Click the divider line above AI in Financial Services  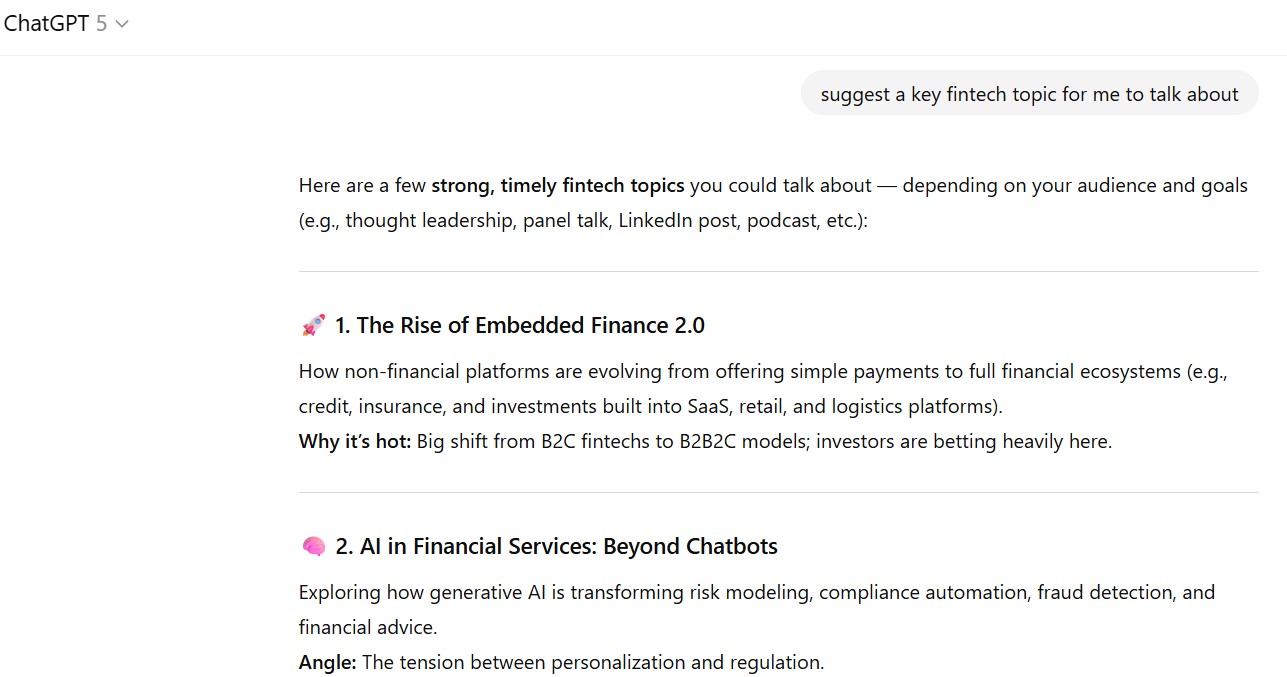pyautogui.click(x=778, y=492)
